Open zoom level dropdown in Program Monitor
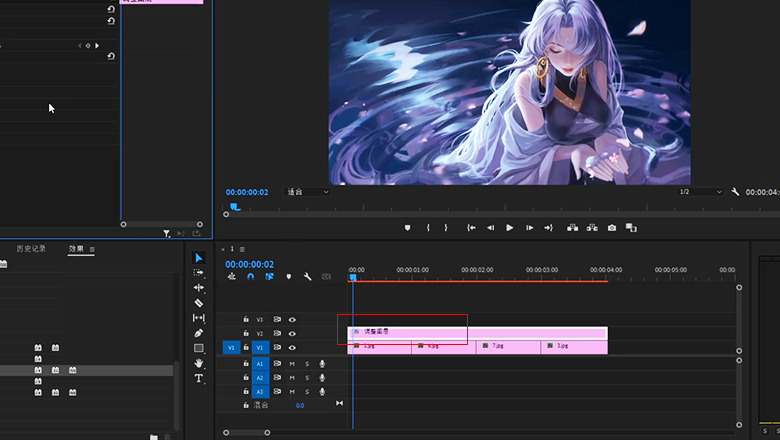The height and width of the screenshot is (440, 780). [307, 192]
